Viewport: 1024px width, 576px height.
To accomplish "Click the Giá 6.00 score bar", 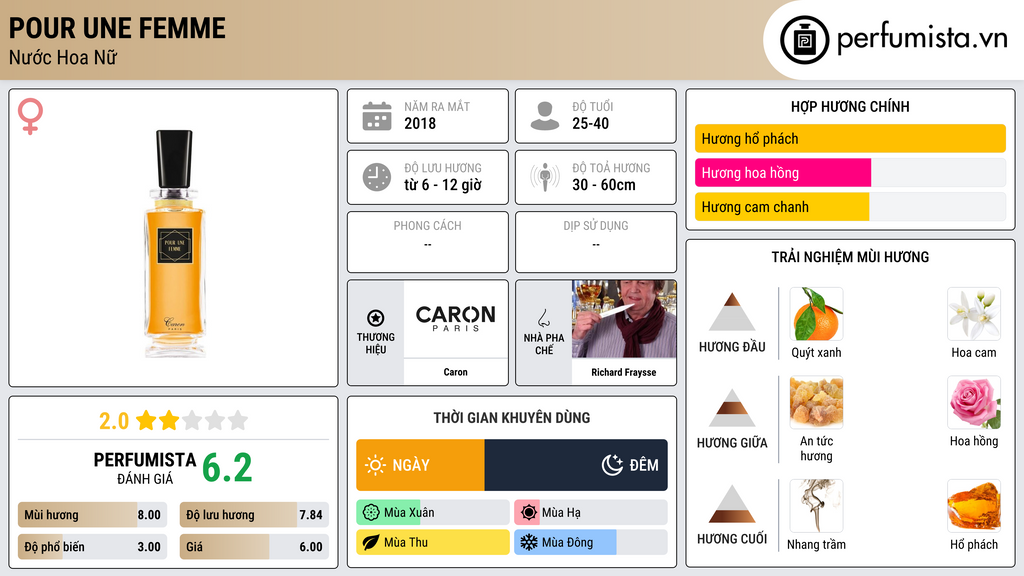I will click(254, 547).
